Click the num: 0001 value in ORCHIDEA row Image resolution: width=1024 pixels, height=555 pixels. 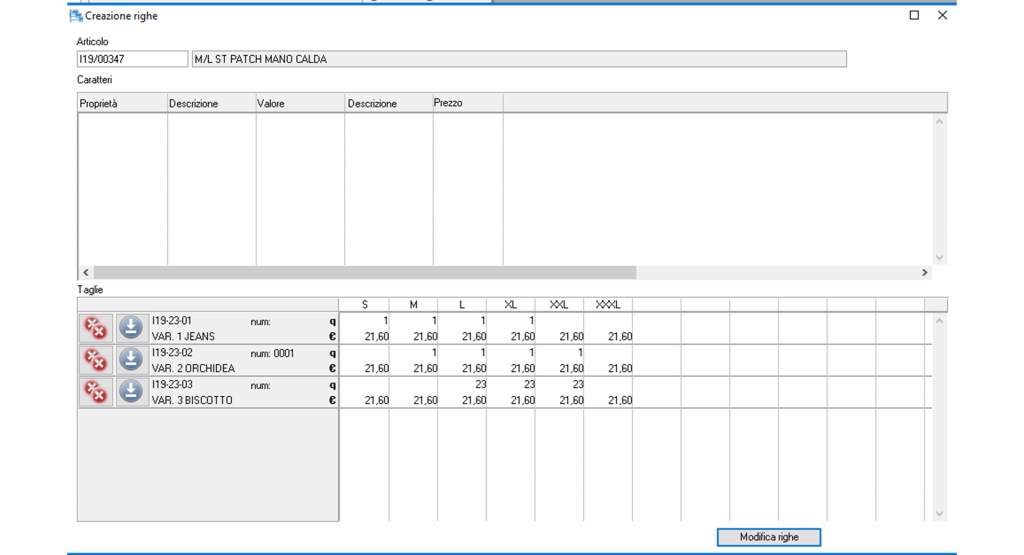coord(272,353)
